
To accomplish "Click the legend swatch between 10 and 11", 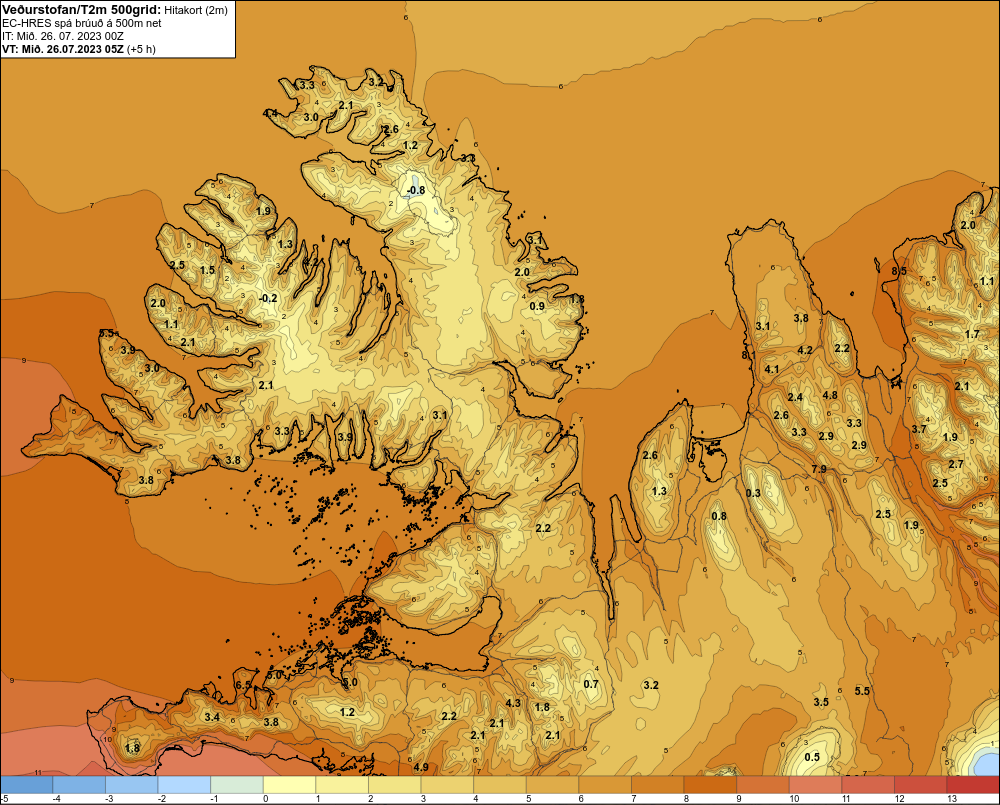I will pyautogui.click(x=816, y=785).
